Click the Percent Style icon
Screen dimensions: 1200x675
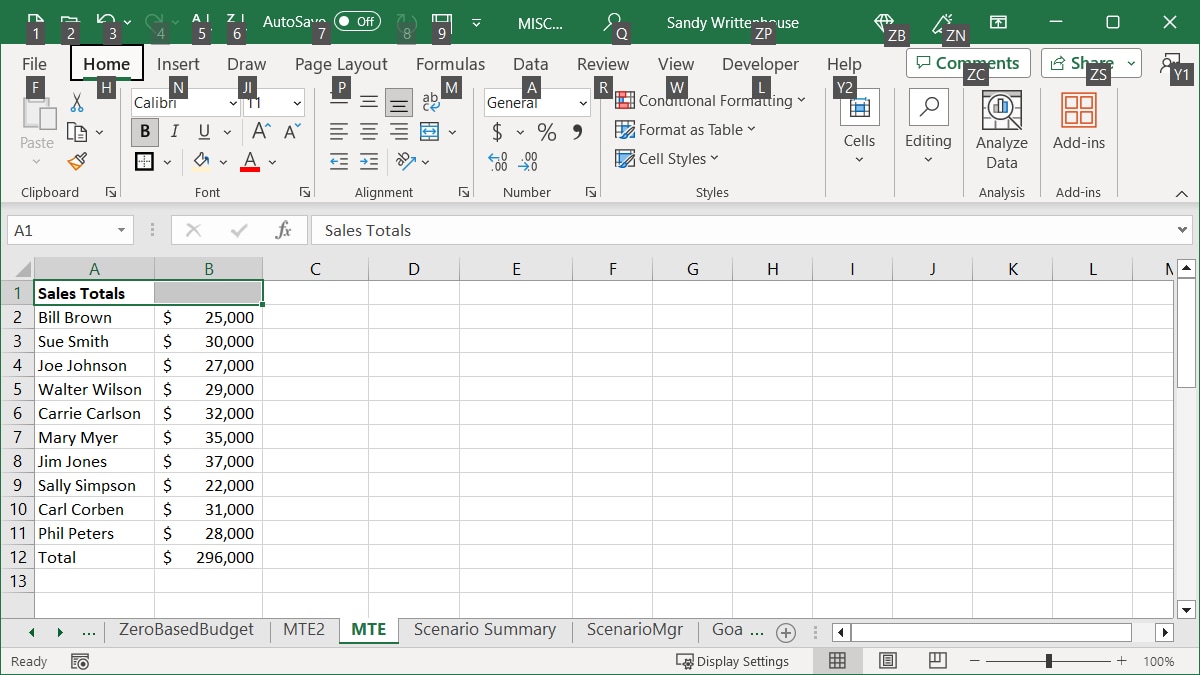click(x=546, y=131)
